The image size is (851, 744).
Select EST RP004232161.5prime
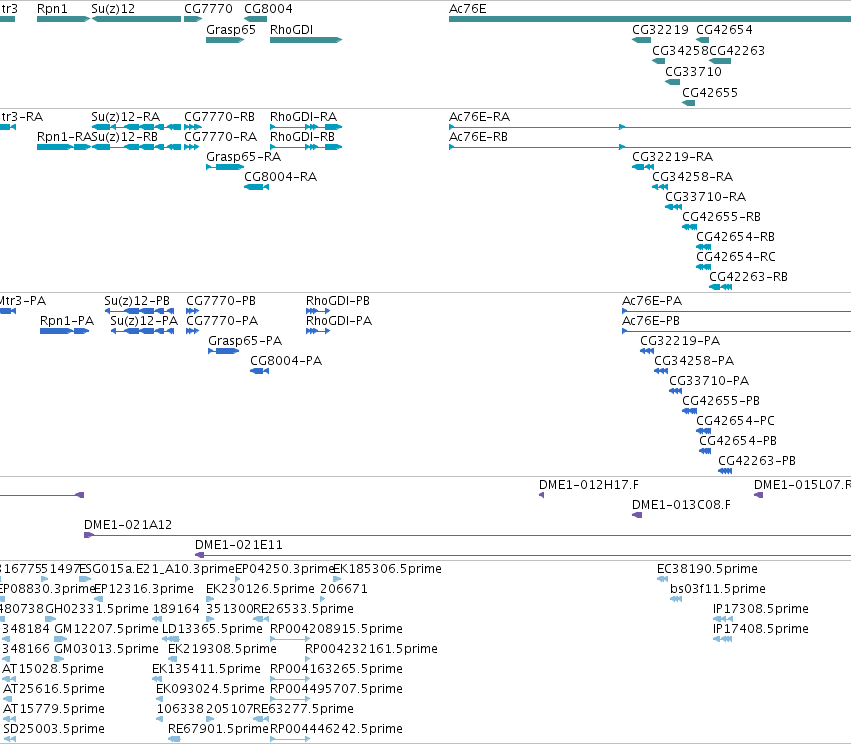coord(371,649)
